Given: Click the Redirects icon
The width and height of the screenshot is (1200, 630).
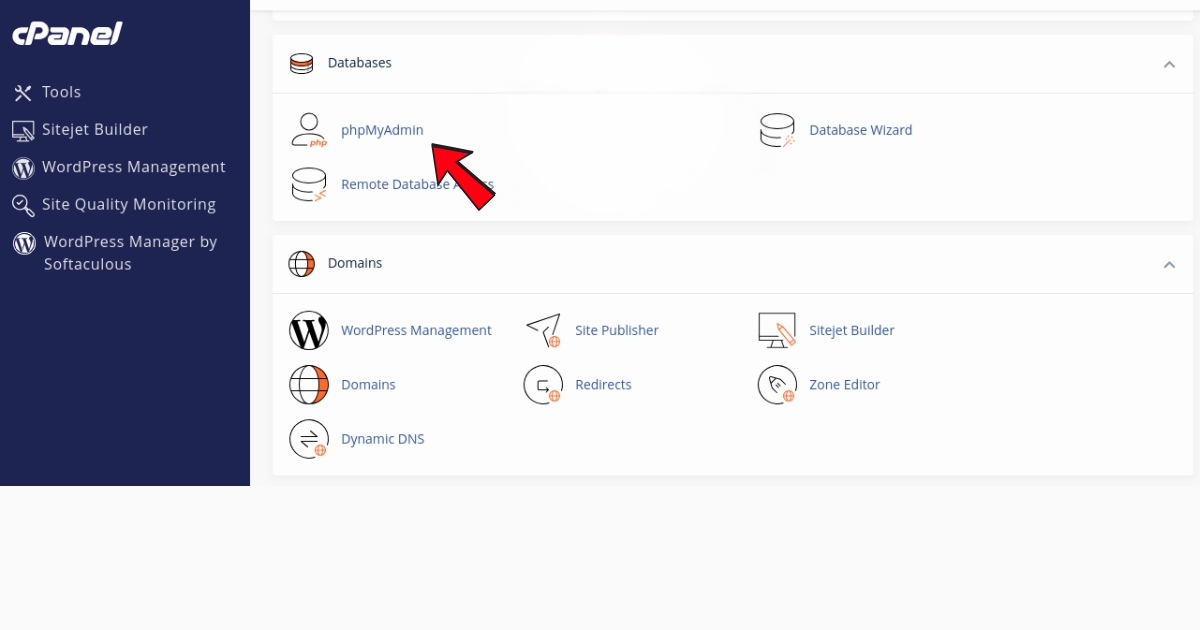Looking at the screenshot, I should 543,385.
